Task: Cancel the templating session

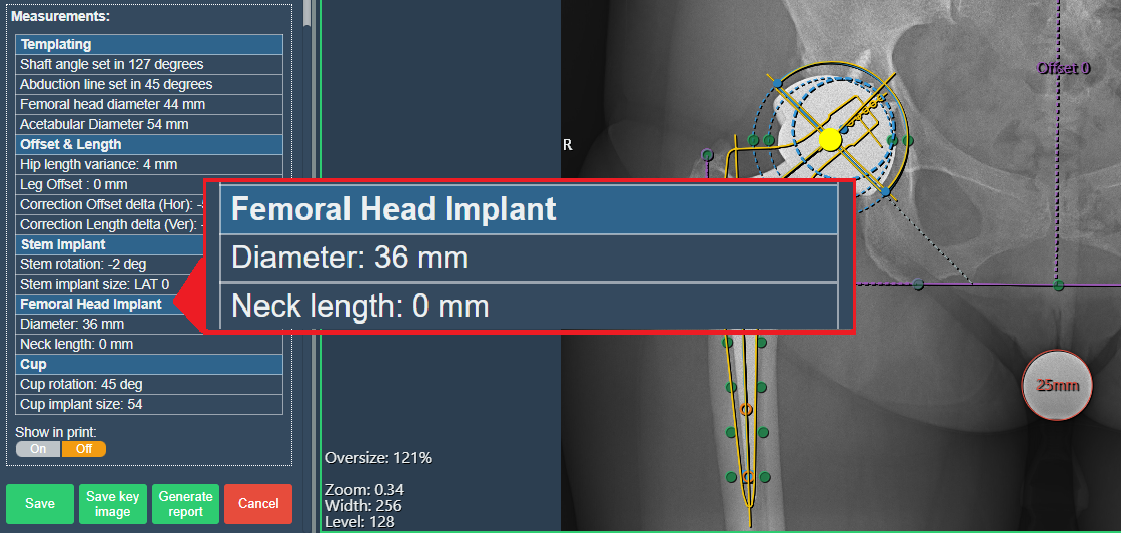Action: pyautogui.click(x=258, y=504)
